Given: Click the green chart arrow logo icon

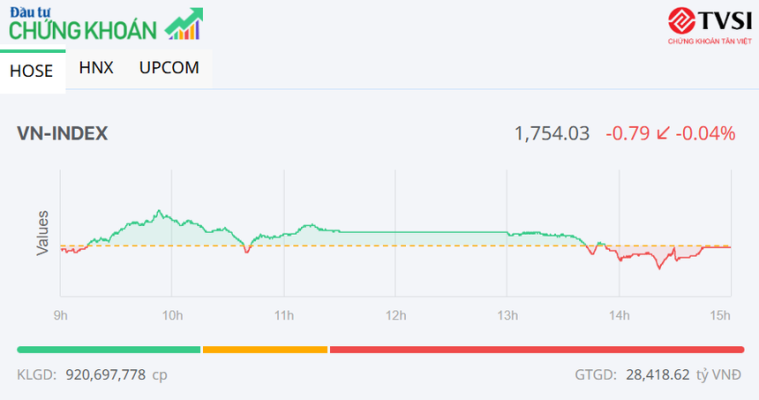Looking at the screenshot, I should point(184,24).
